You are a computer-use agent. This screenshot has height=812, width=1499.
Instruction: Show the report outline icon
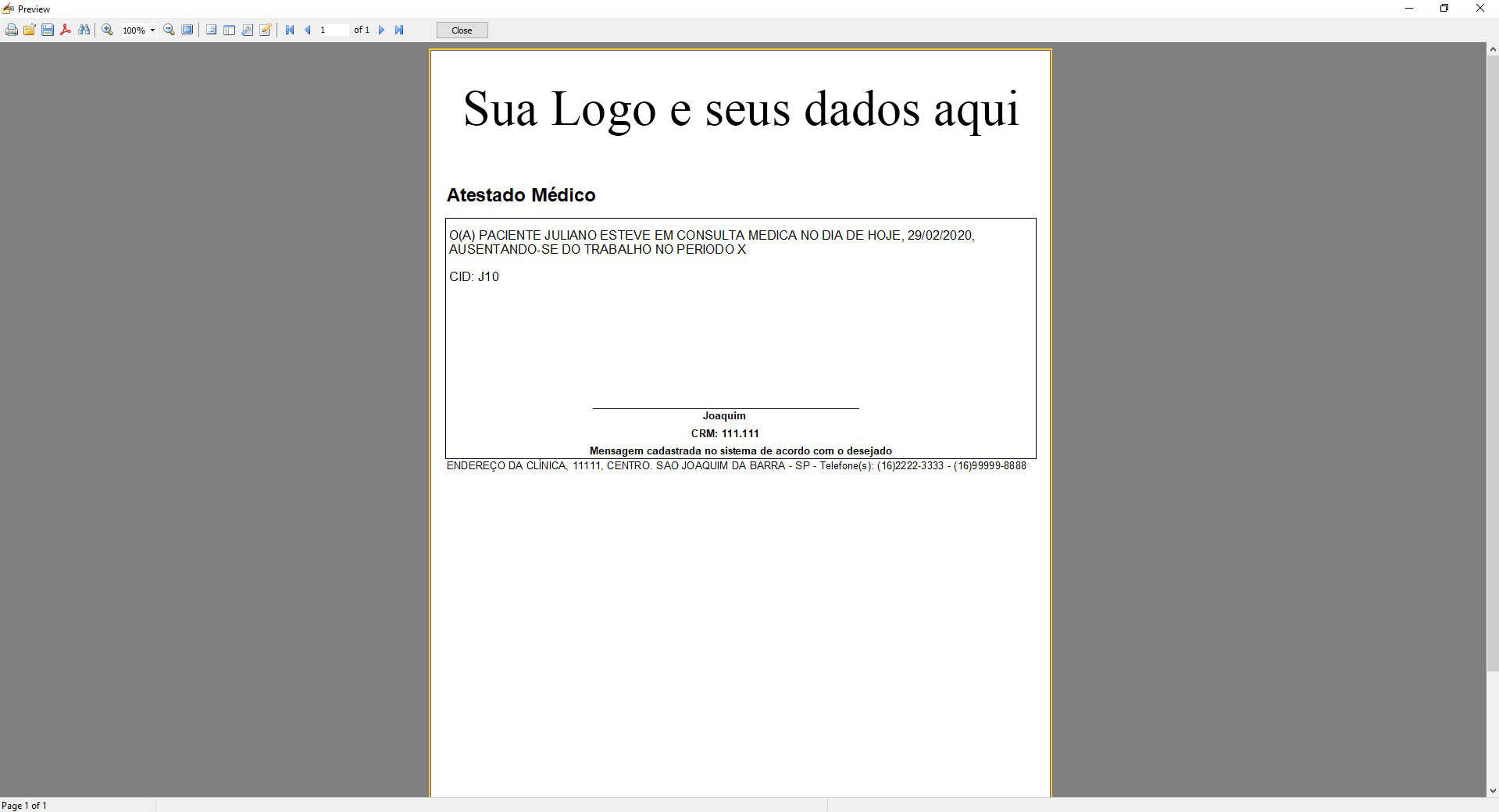pos(211,30)
